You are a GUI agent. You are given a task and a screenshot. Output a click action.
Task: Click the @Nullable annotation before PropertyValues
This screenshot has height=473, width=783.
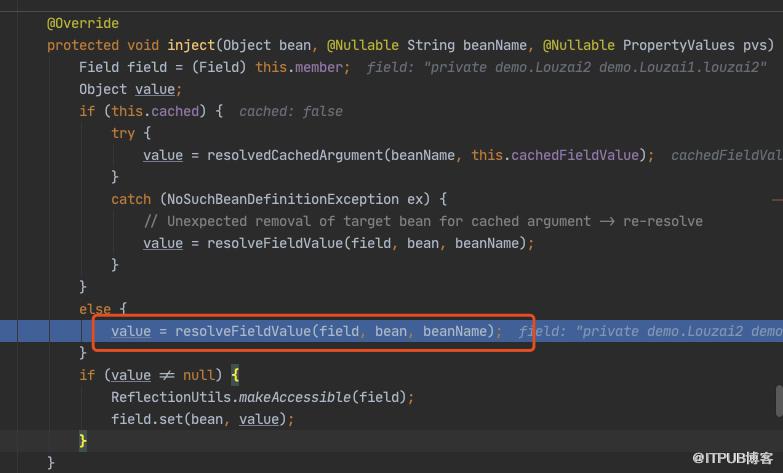[578, 45]
